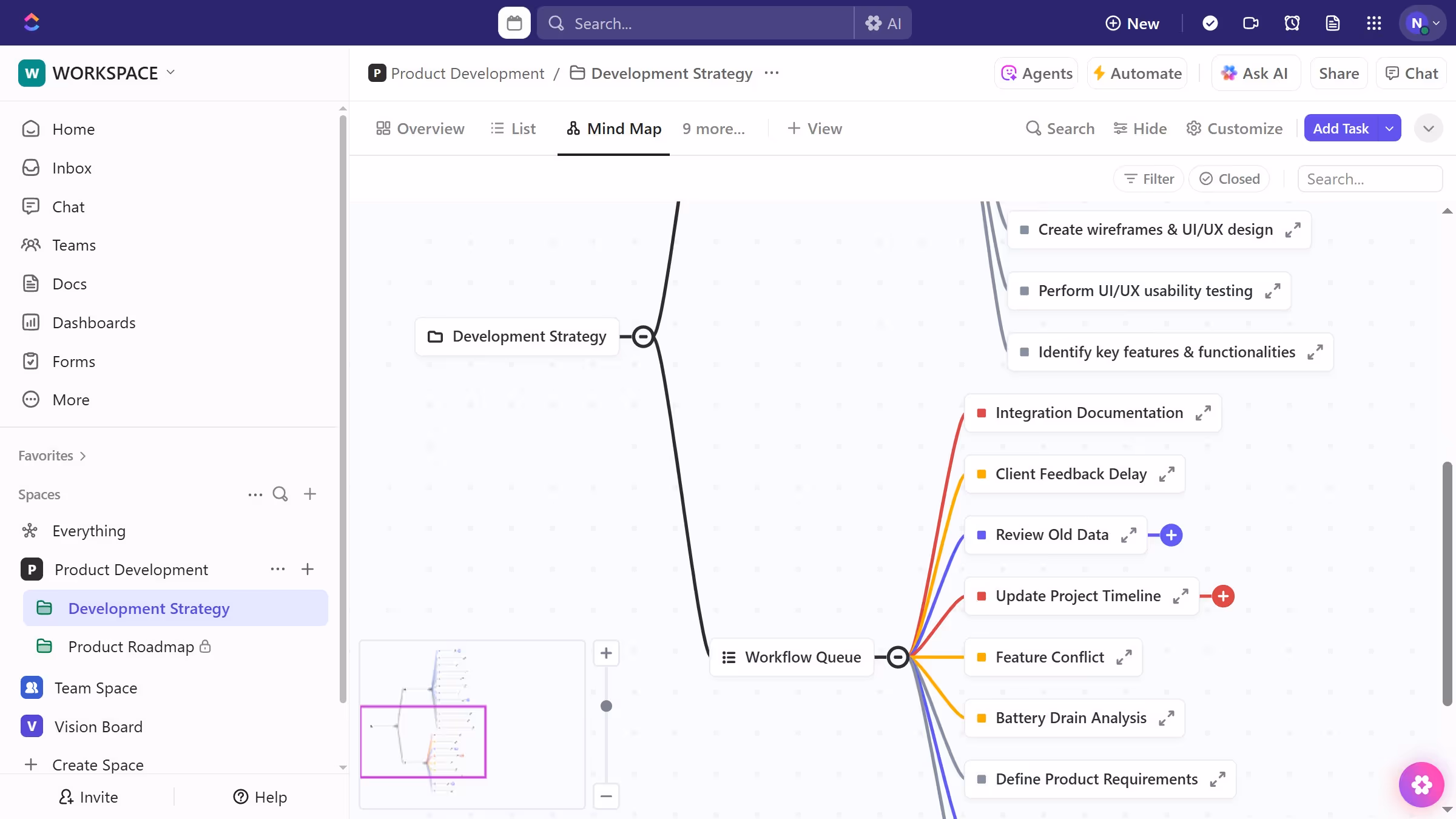This screenshot has width=1456, height=819.
Task: Open the Add Task dropdown arrow
Action: coord(1389,129)
